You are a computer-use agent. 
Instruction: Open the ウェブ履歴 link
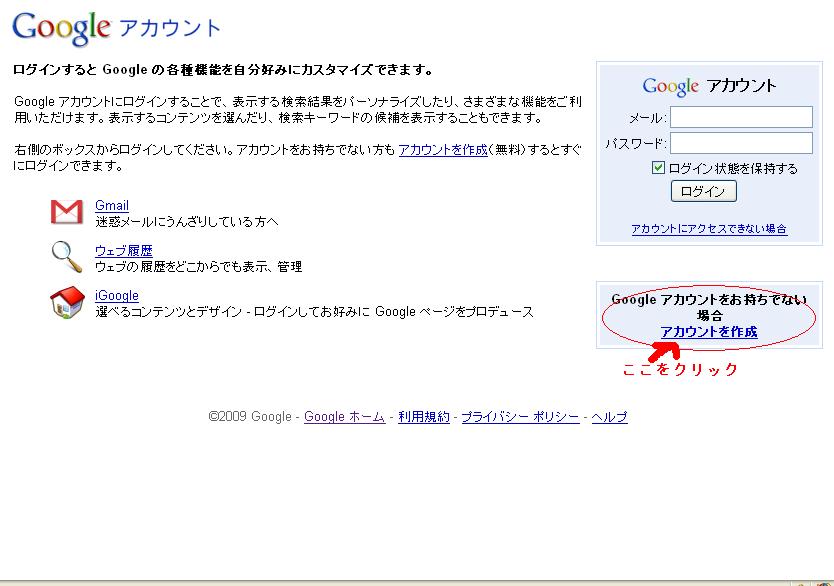click(x=123, y=250)
